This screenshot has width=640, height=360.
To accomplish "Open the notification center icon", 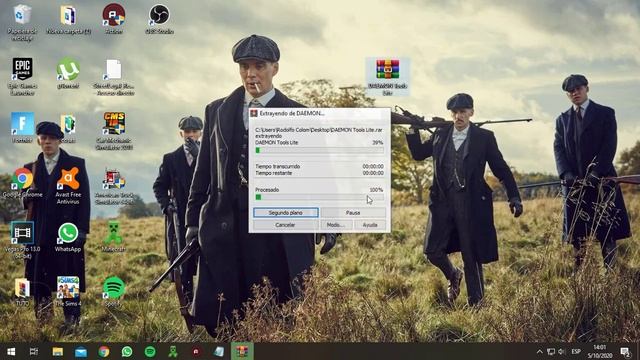I will 625,351.
